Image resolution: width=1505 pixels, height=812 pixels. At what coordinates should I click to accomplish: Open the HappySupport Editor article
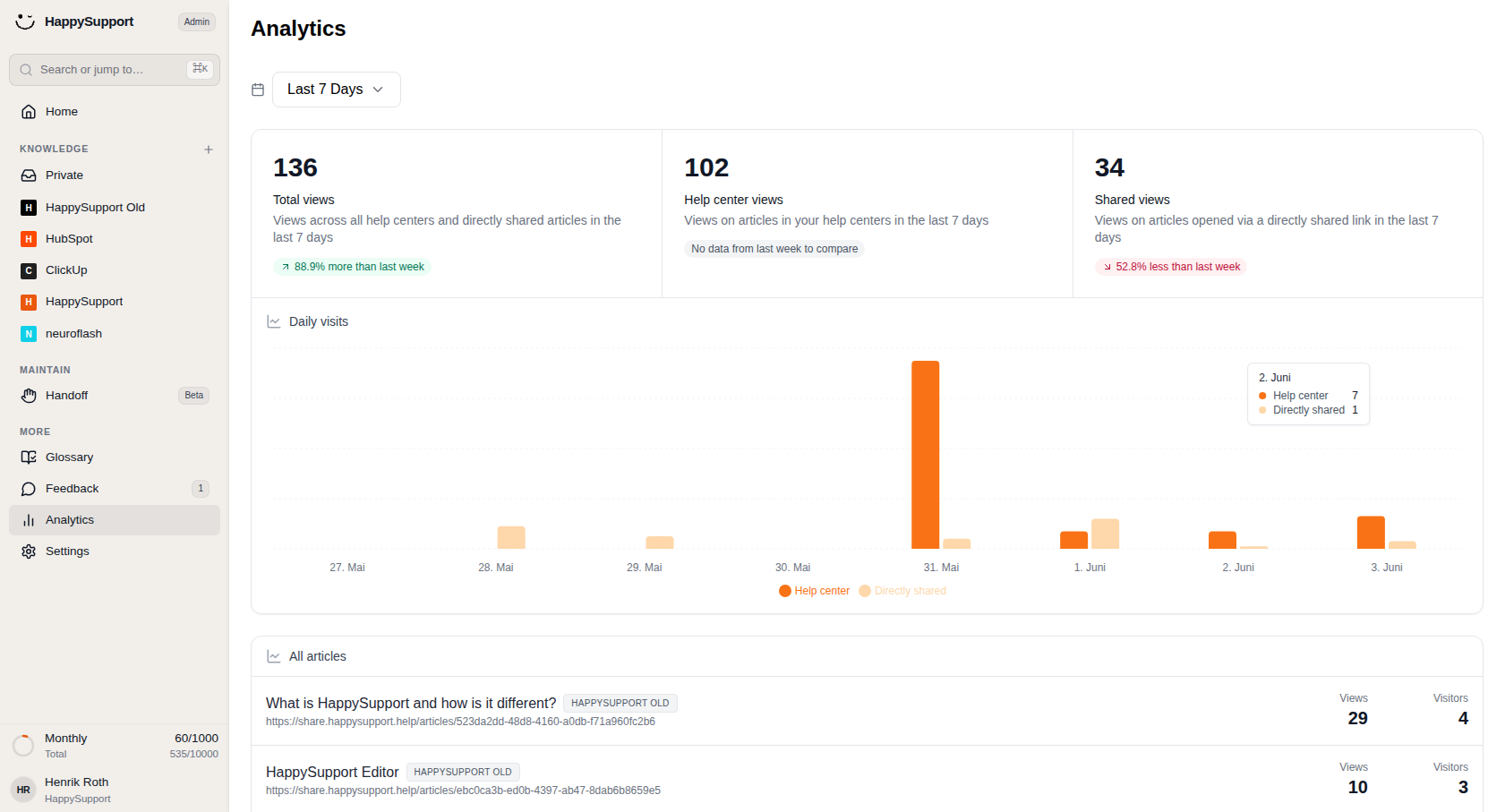click(332, 772)
